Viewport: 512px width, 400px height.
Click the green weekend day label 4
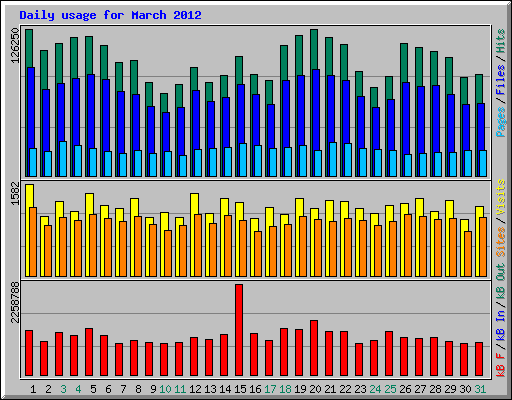78,389
